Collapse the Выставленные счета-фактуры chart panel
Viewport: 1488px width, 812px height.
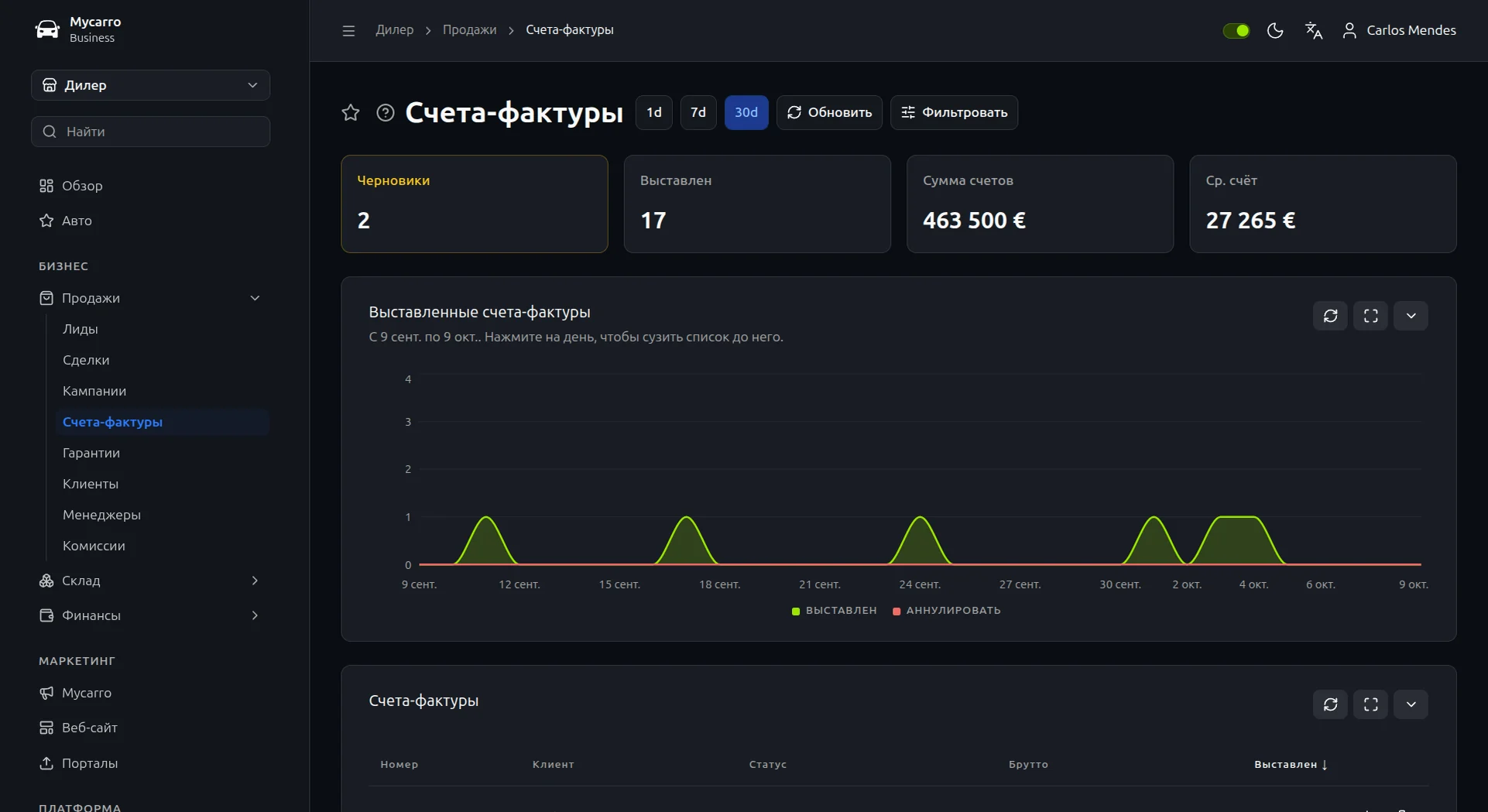click(x=1411, y=316)
